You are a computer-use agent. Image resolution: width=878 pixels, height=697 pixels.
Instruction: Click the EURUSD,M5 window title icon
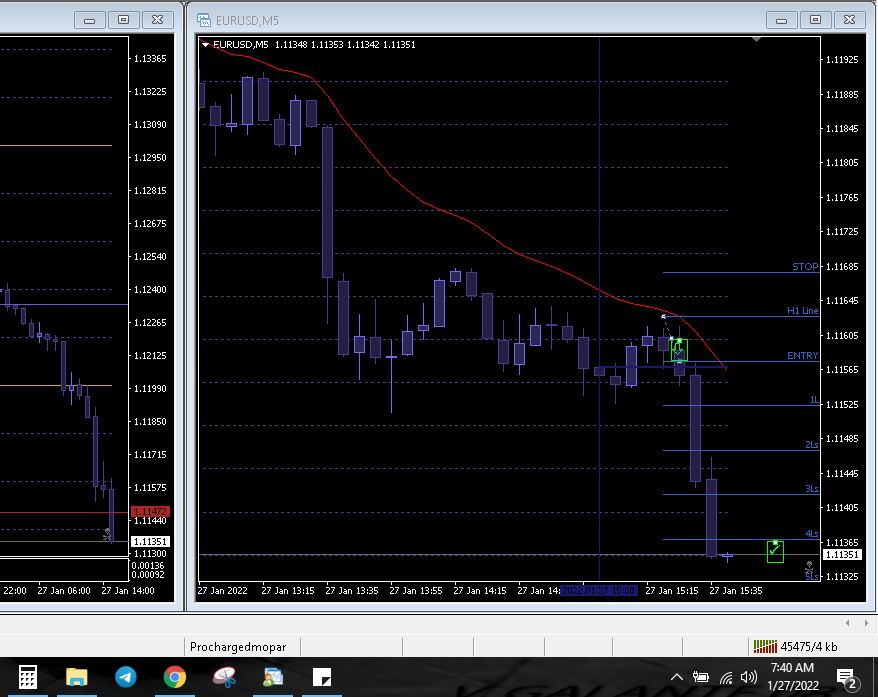pos(204,20)
